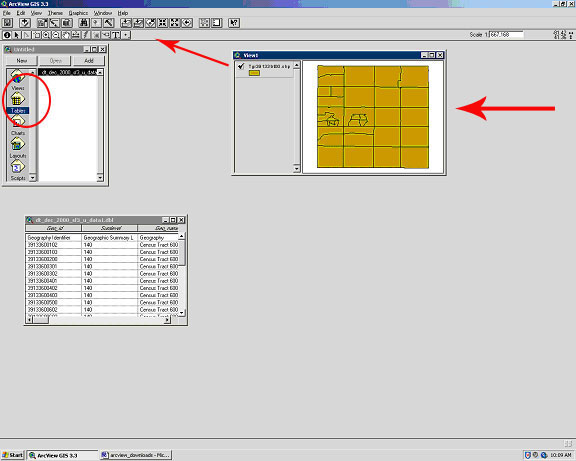The height and width of the screenshot is (461, 576).
Task: Click the project icon list scroll-down arrow
Action: point(32,178)
